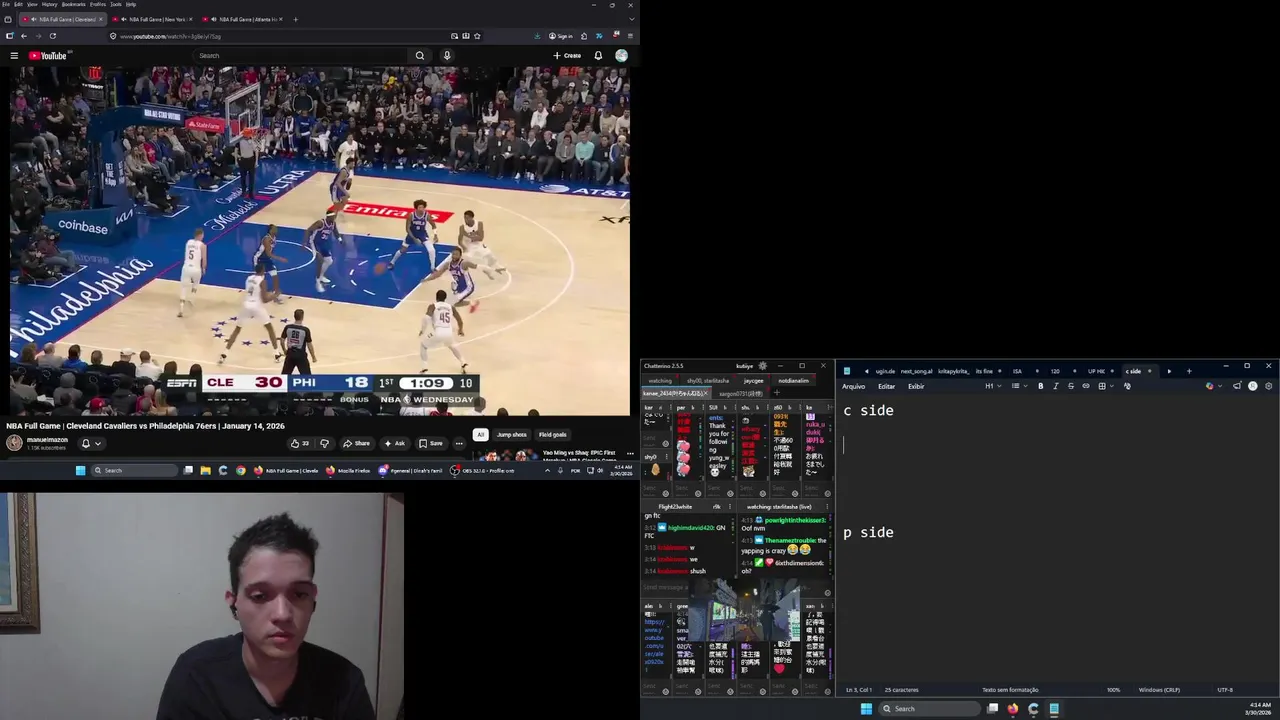Open the YouTube account avatar menu

pyautogui.click(x=621, y=56)
